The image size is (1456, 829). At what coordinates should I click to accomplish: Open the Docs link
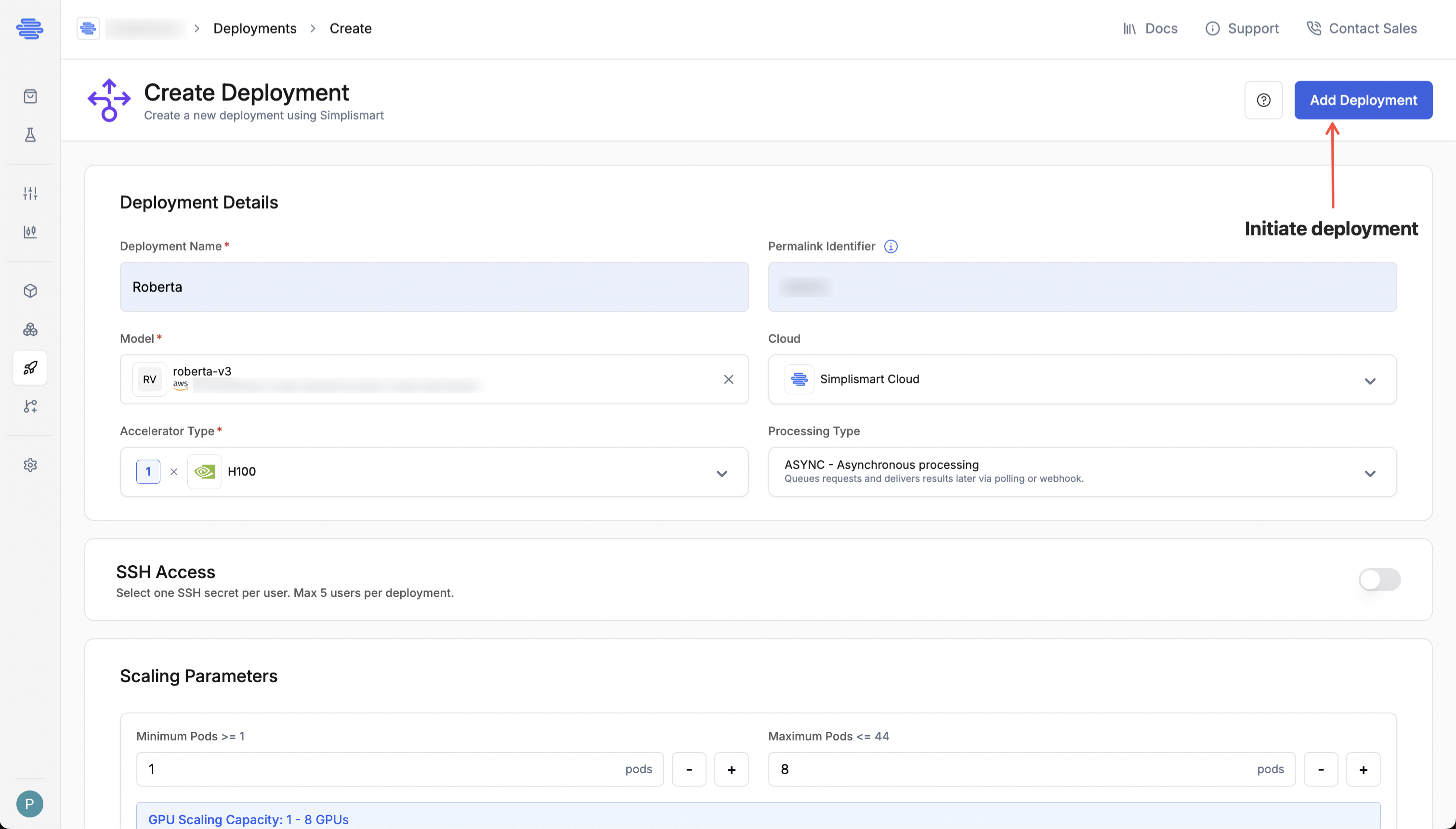pyautogui.click(x=1150, y=28)
